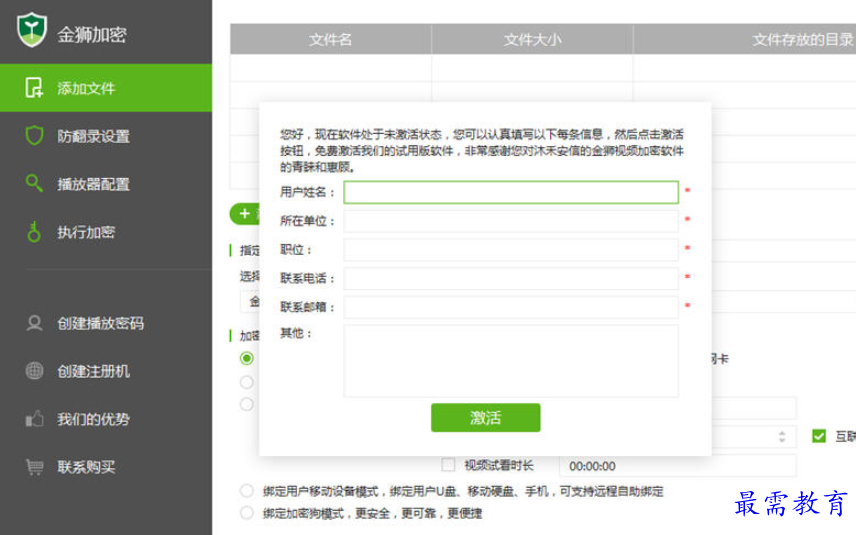Select 绑定加密狗模式 radio button
The image size is (856, 535).
(247, 513)
